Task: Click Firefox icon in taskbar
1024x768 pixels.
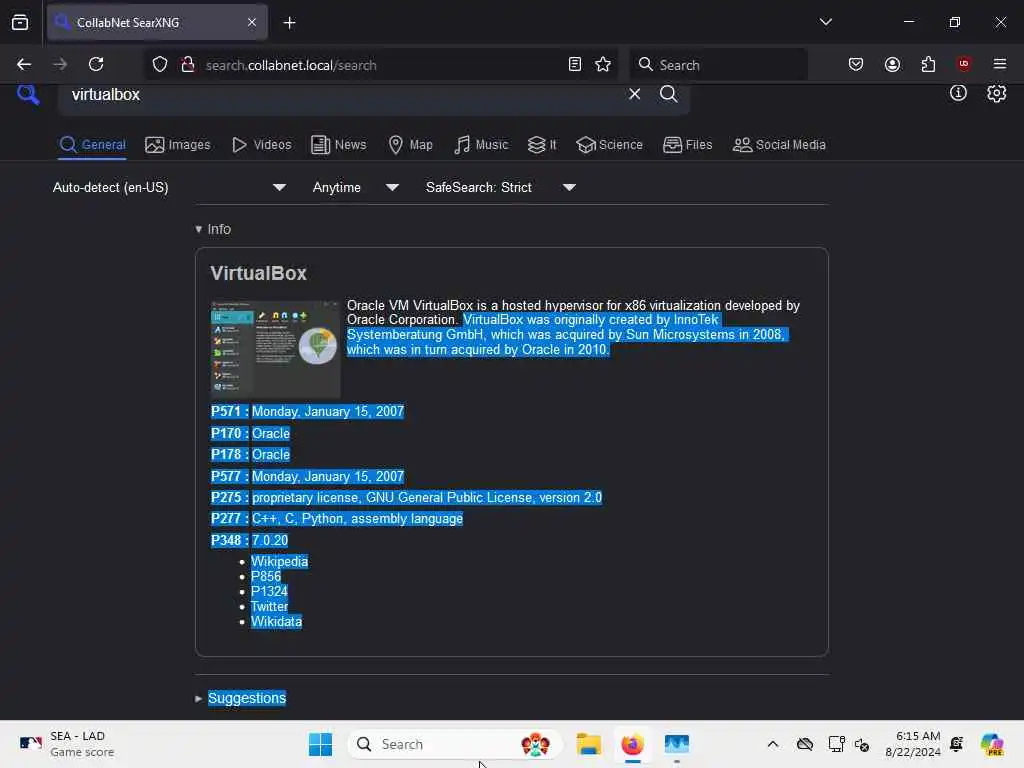Action: point(632,744)
